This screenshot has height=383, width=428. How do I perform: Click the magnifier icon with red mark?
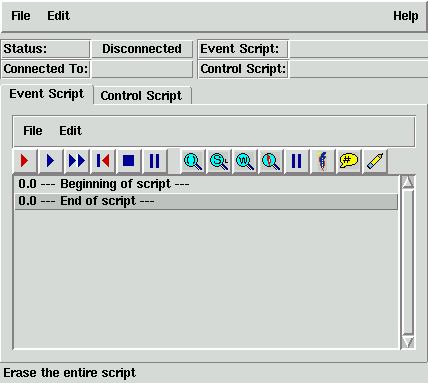(271, 161)
